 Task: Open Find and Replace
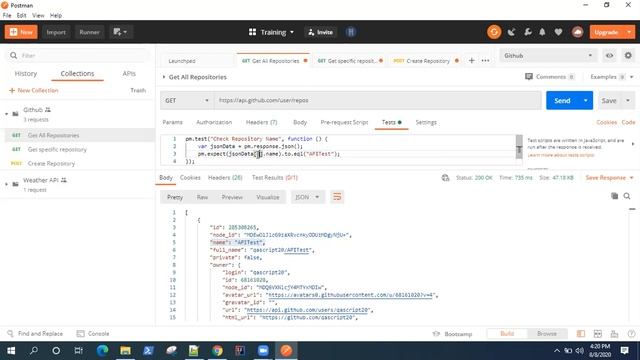coord(35,333)
